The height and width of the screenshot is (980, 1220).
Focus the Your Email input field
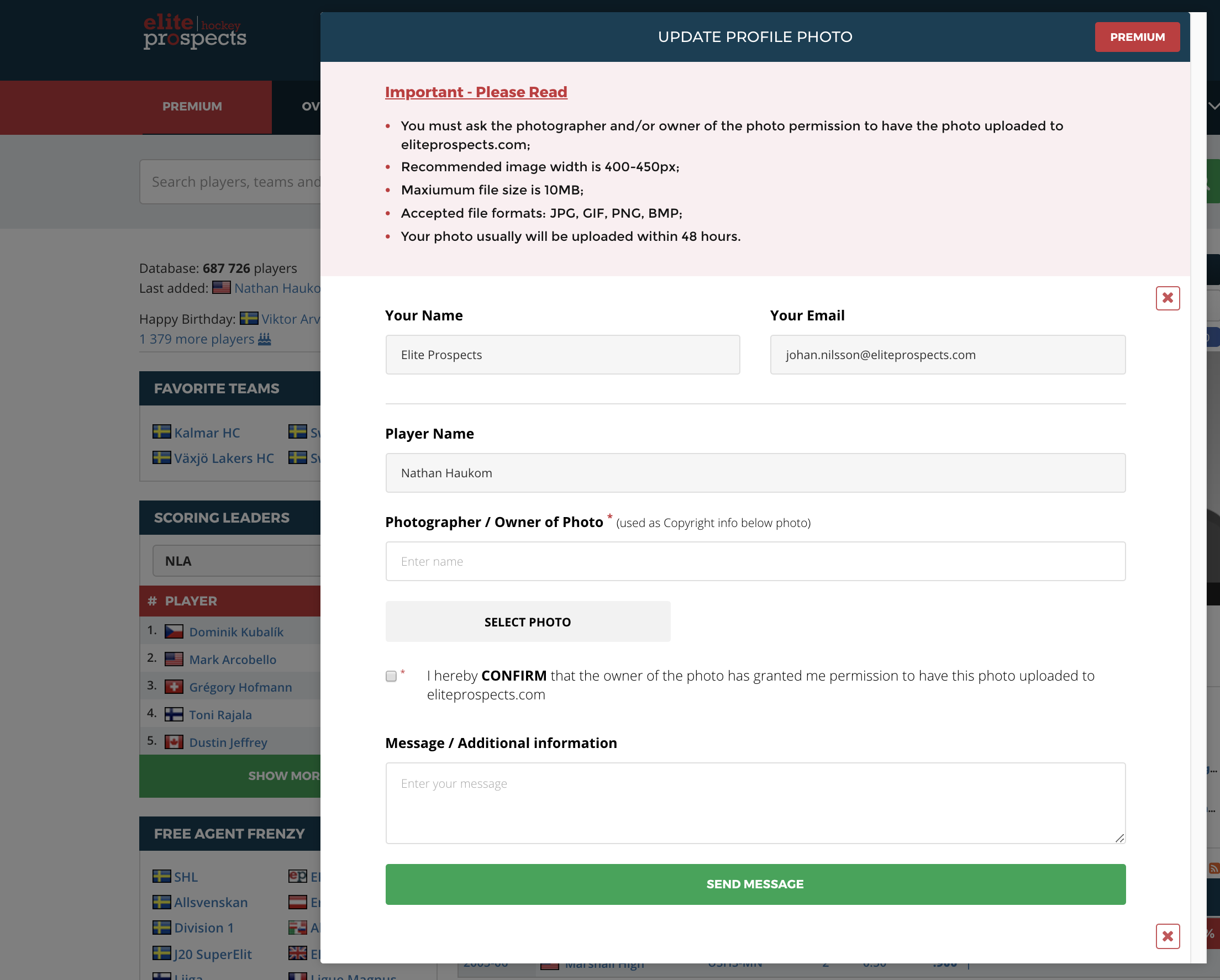coord(948,355)
